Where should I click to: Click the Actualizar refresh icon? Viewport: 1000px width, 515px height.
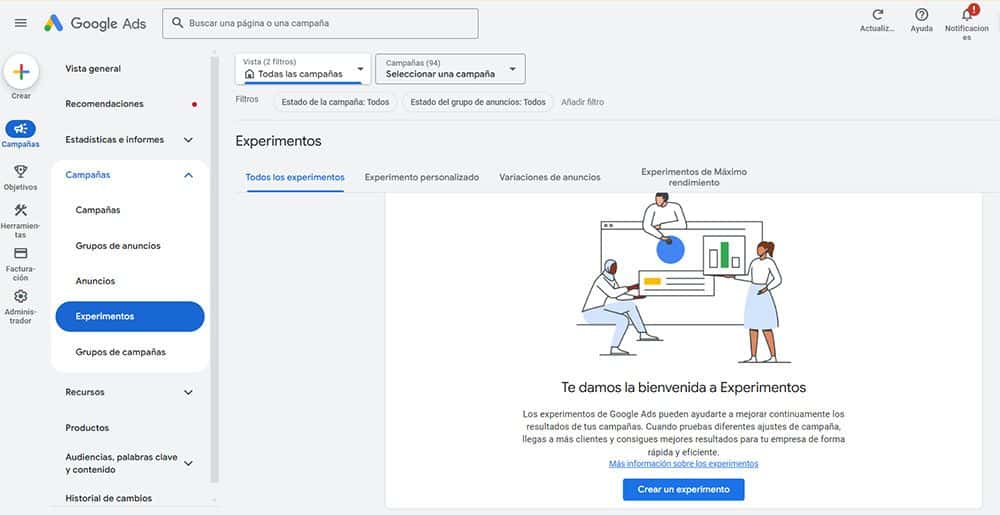click(878, 15)
